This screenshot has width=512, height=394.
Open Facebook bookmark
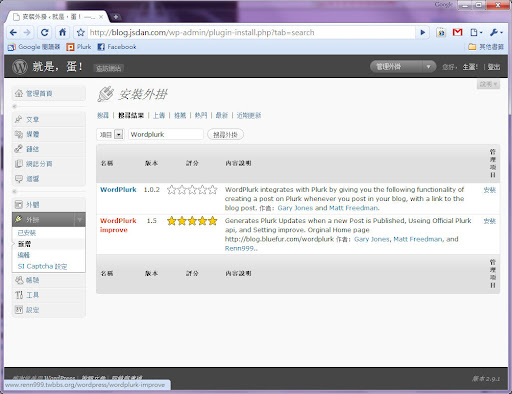coord(117,47)
